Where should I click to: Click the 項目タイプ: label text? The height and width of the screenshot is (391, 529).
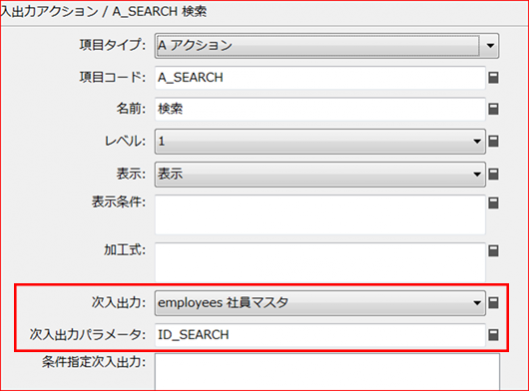tap(112, 45)
